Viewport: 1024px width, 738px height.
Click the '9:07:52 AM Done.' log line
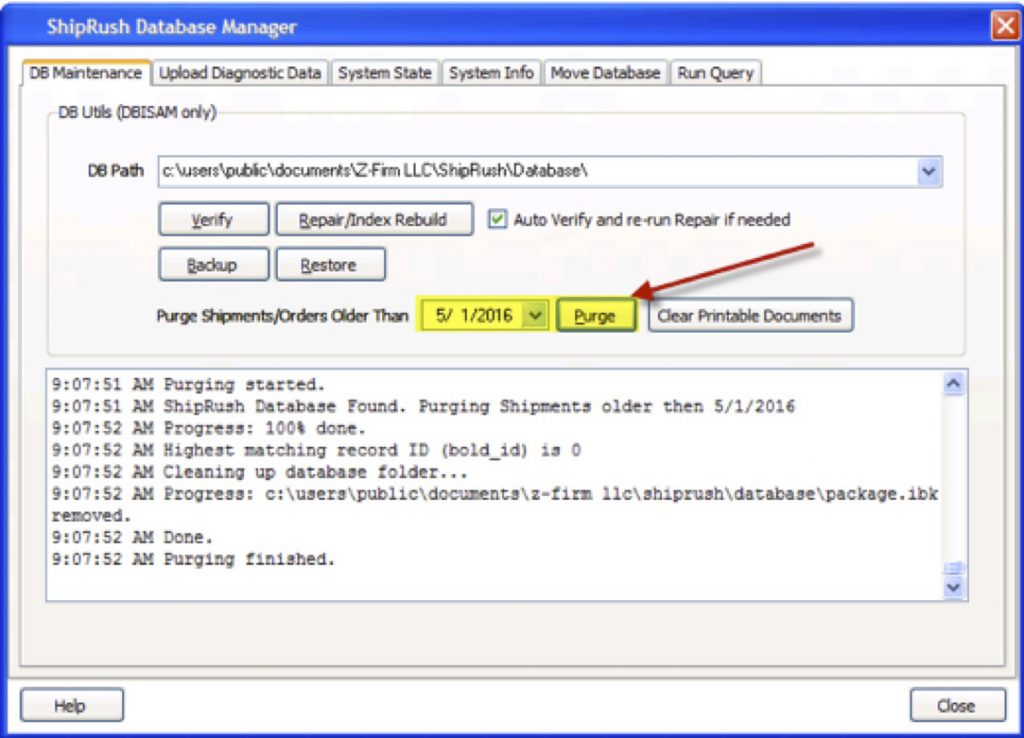tap(132, 537)
